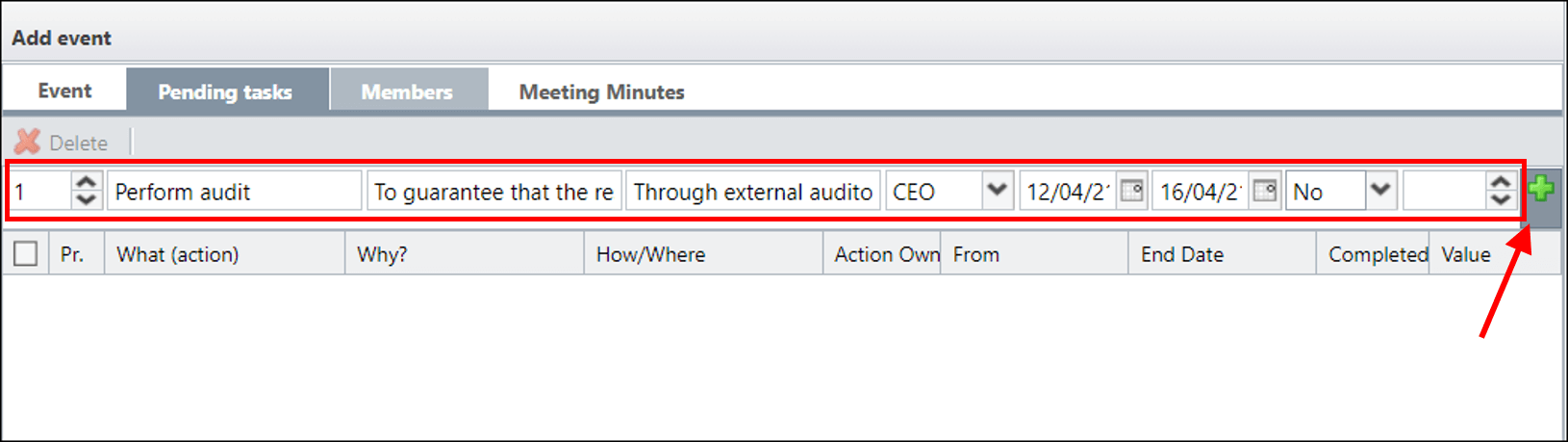Click the 'To guarantee that the re' Why field

coord(494,191)
